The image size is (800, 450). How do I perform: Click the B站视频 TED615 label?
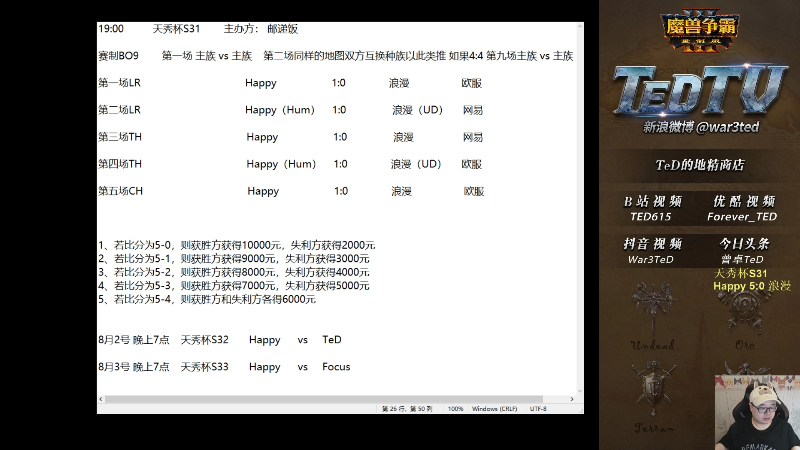point(653,209)
